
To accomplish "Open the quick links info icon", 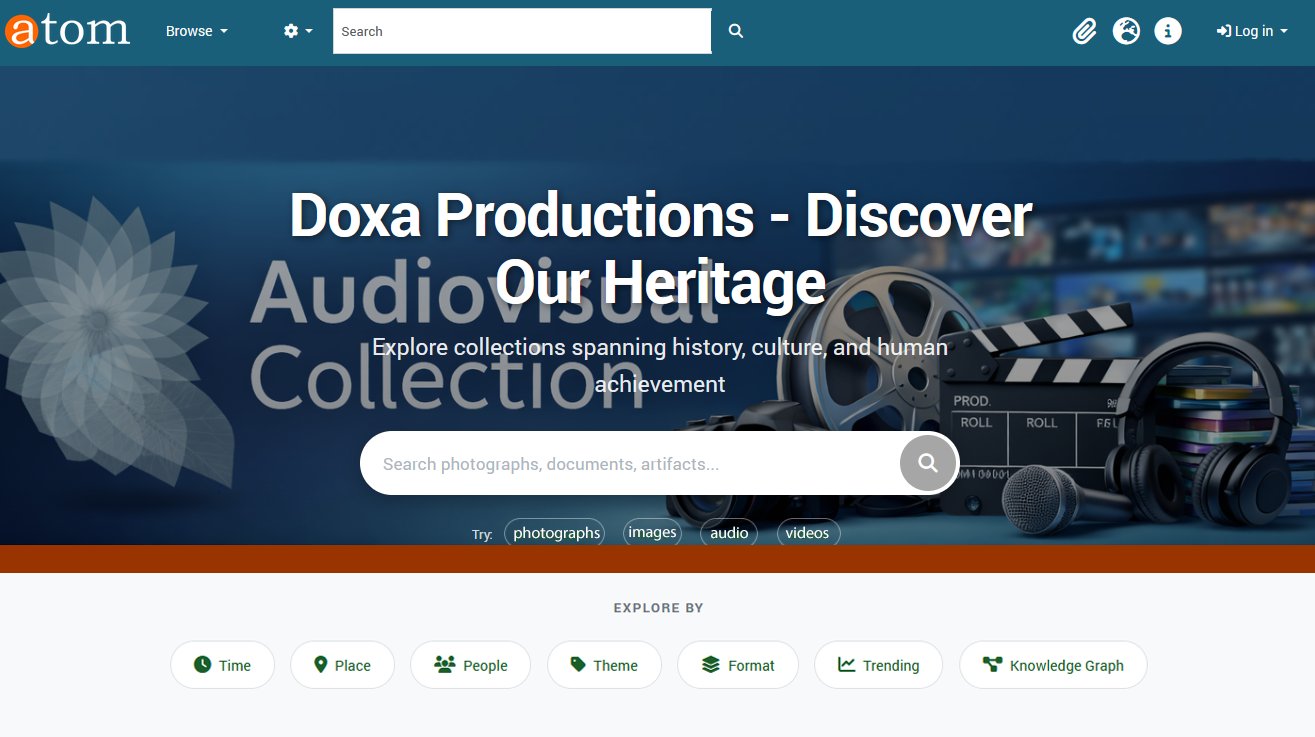I will coord(1168,31).
